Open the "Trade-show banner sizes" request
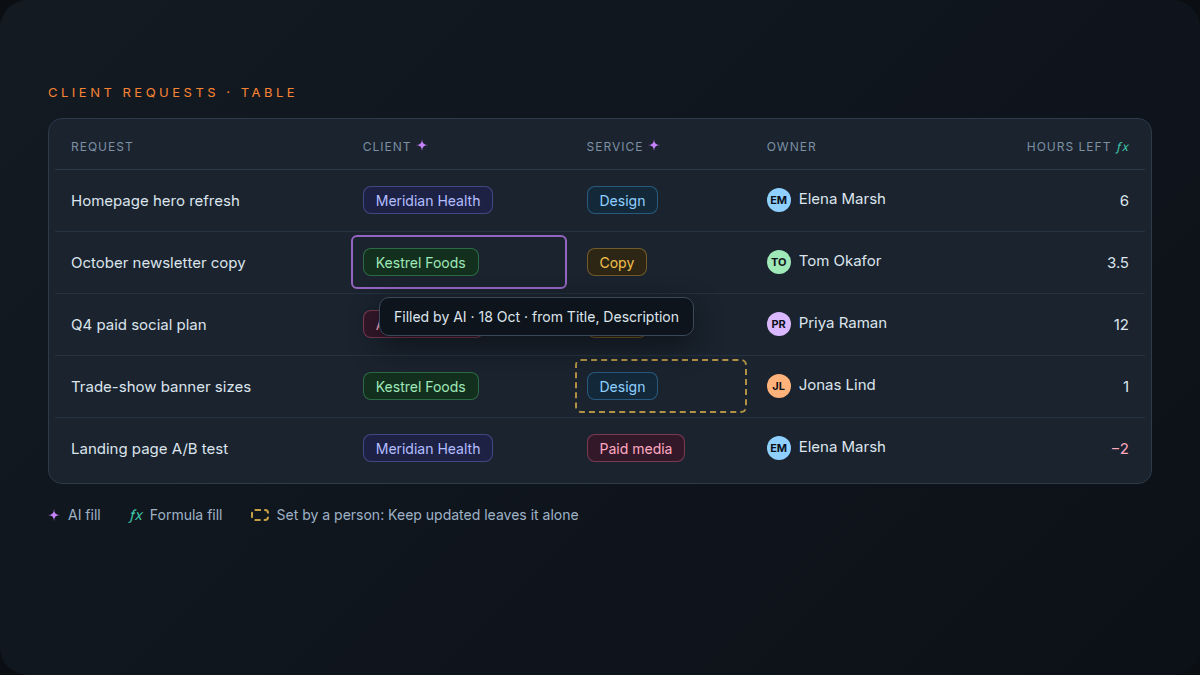This screenshot has height=675, width=1200. click(x=161, y=387)
